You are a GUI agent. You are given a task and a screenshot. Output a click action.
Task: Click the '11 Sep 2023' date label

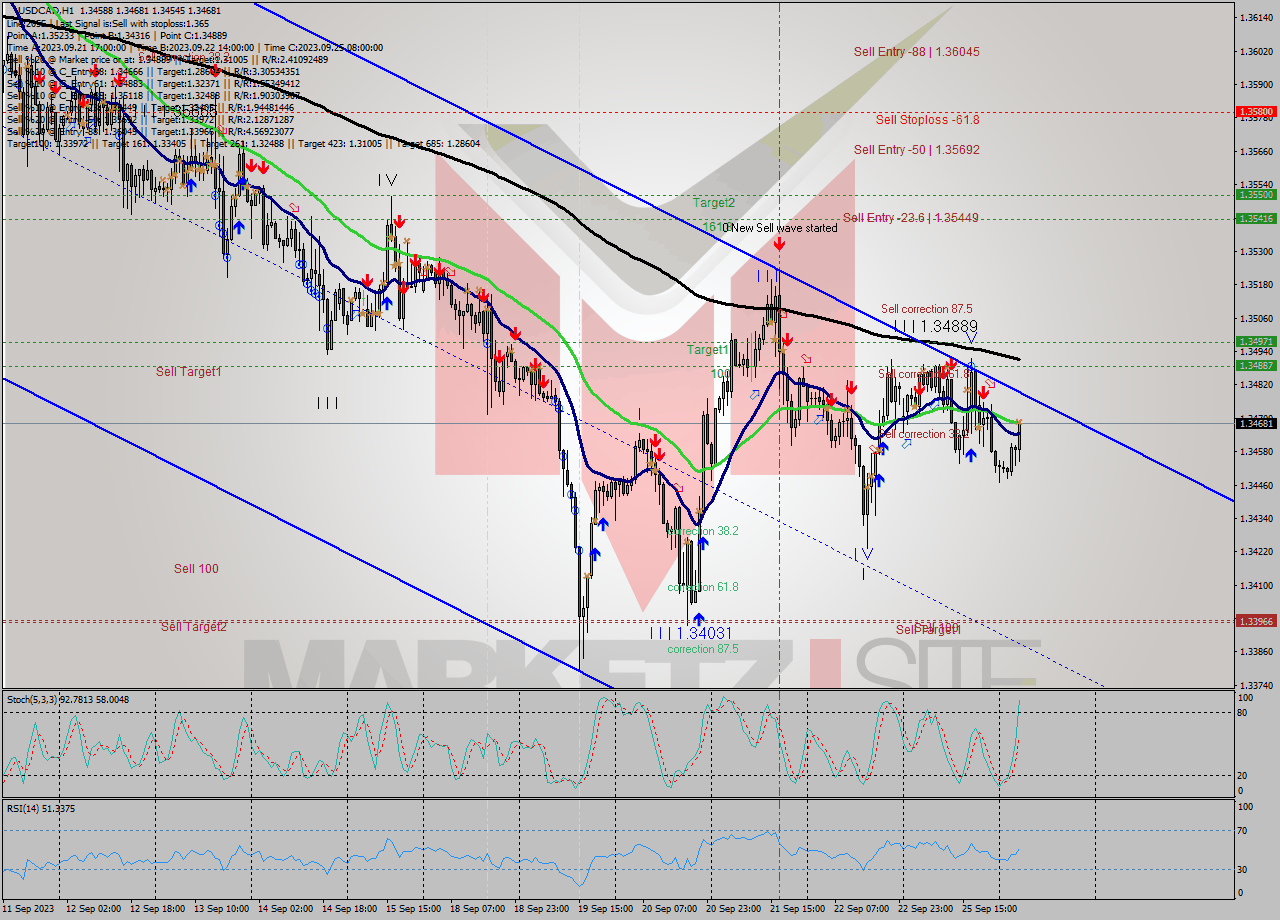coord(27,908)
